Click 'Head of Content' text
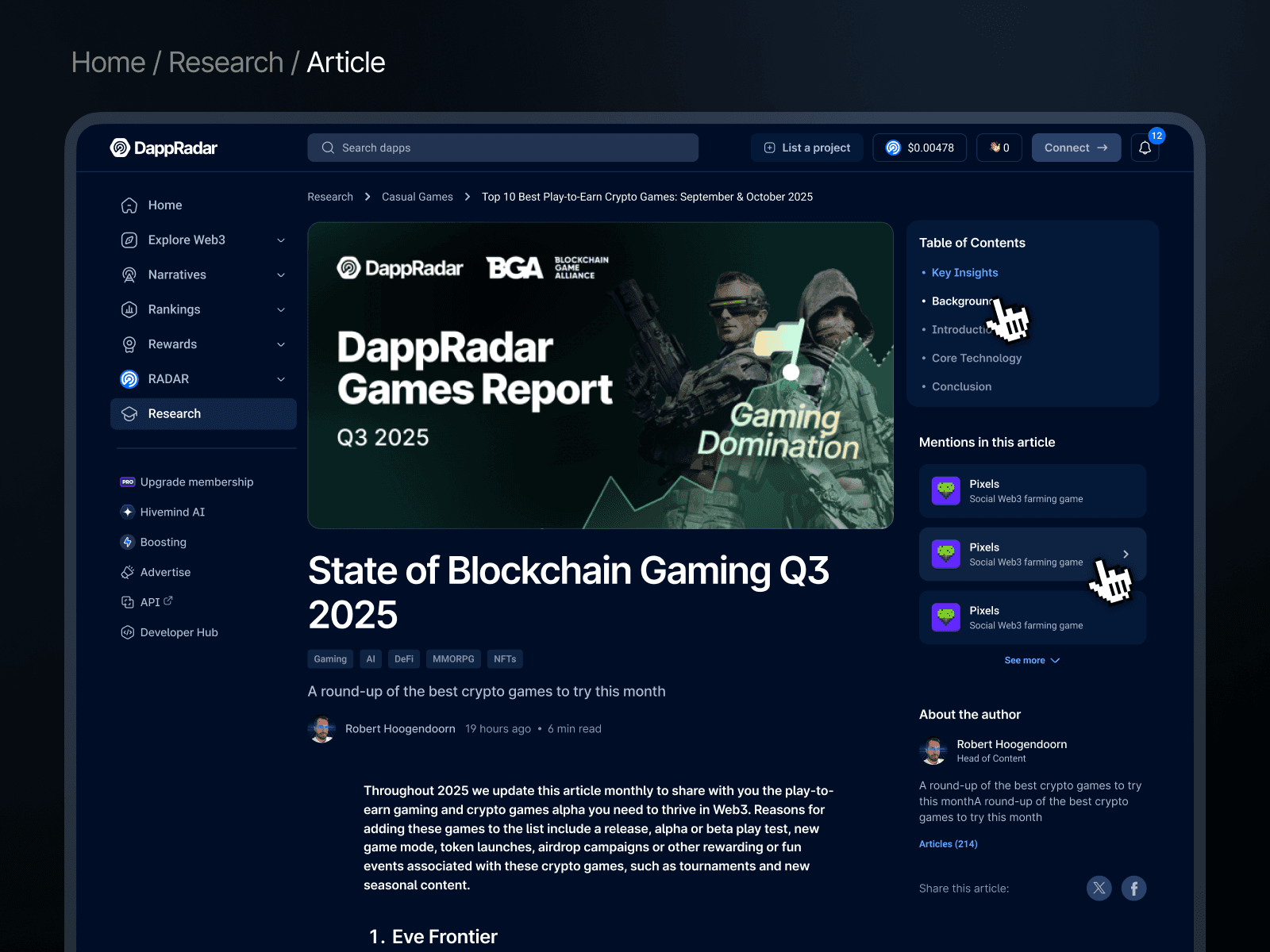 pos(991,759)
